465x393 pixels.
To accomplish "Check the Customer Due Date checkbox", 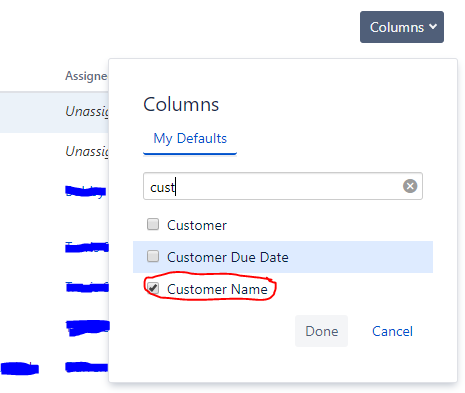I will pyautogui.click(x=153, y=256).
